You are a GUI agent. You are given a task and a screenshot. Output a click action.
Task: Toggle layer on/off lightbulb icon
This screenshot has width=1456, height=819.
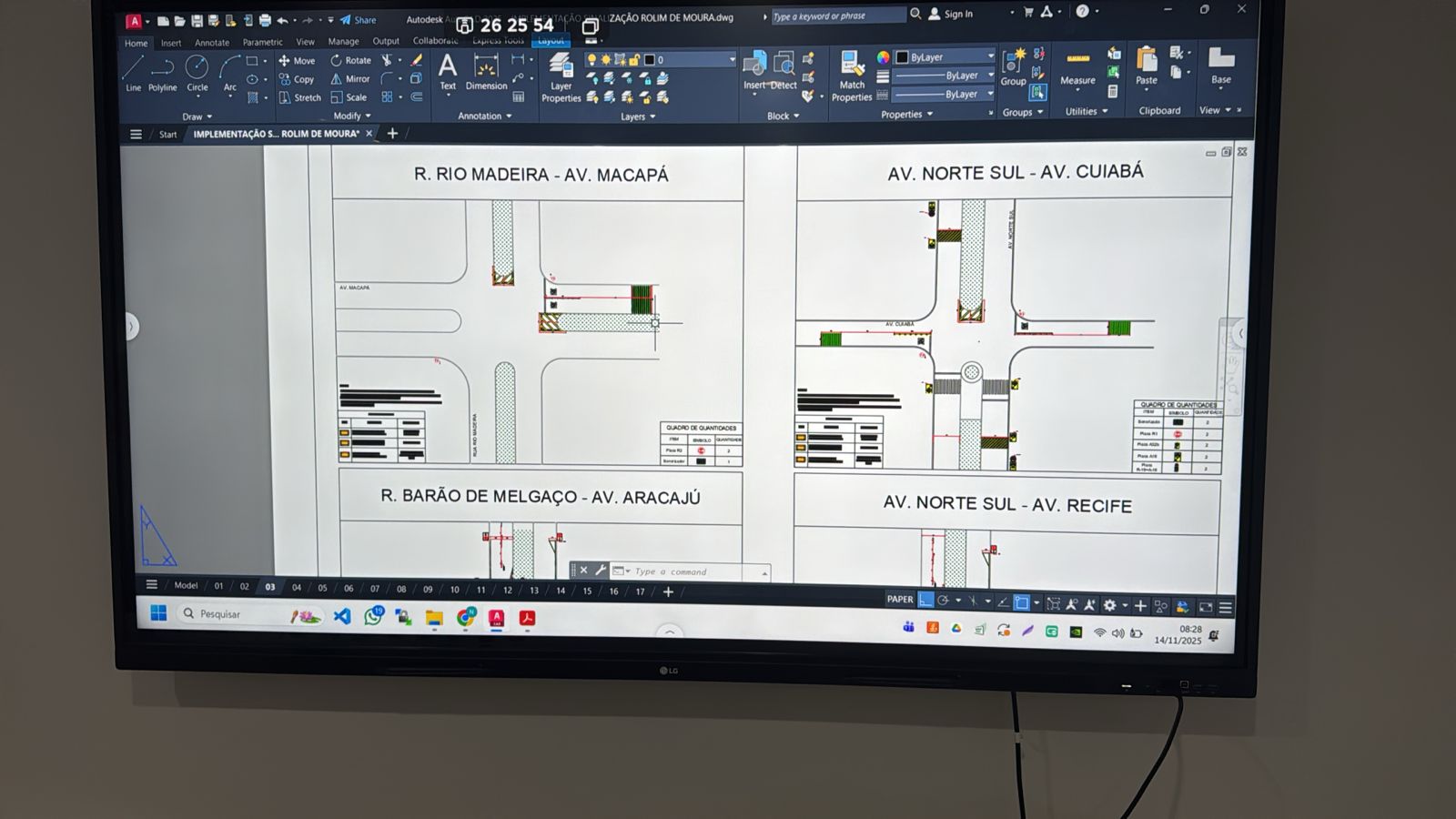click(591, 60)
